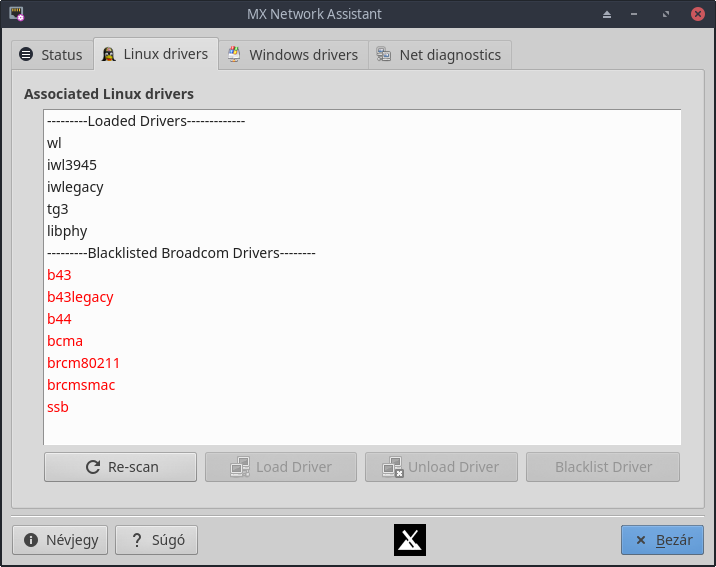
Task: Click the Associated Linux drivers heading
Action: (x=109, y=94)
